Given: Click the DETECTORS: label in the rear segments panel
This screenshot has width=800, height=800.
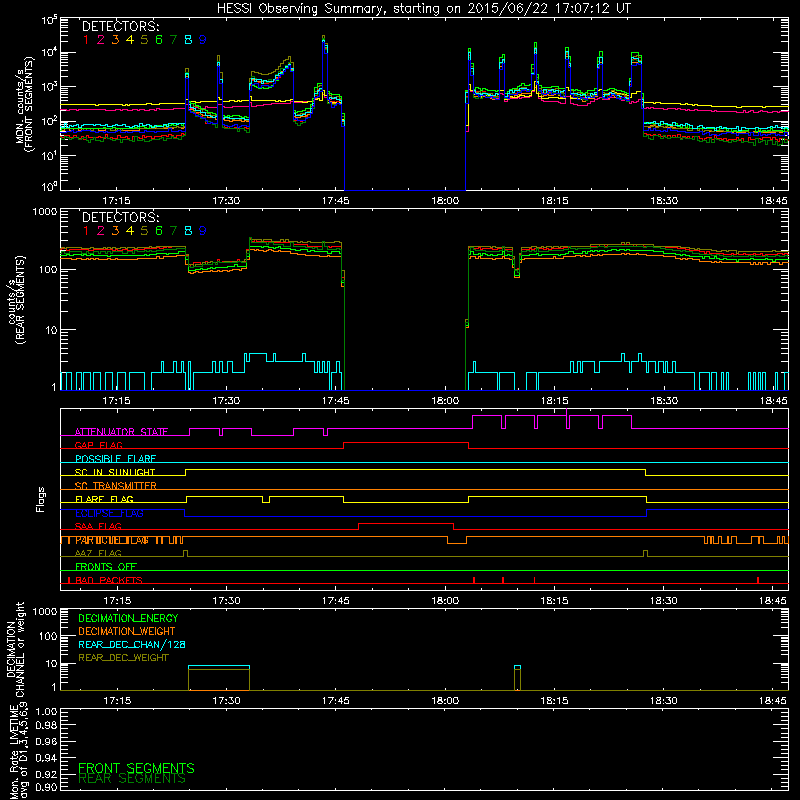Looking at the screenshot, I should [121, 218].
